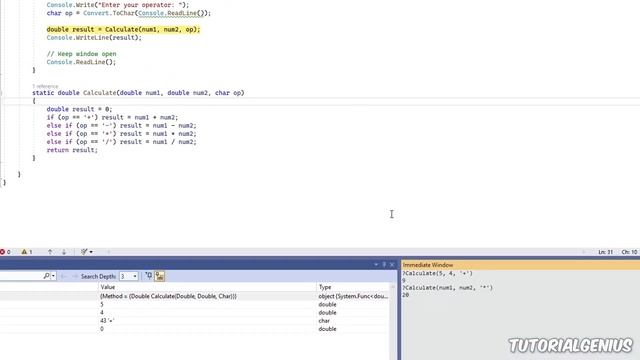Click the else if (op == '/') line
The image size is (640, 360).
[121, 142]
